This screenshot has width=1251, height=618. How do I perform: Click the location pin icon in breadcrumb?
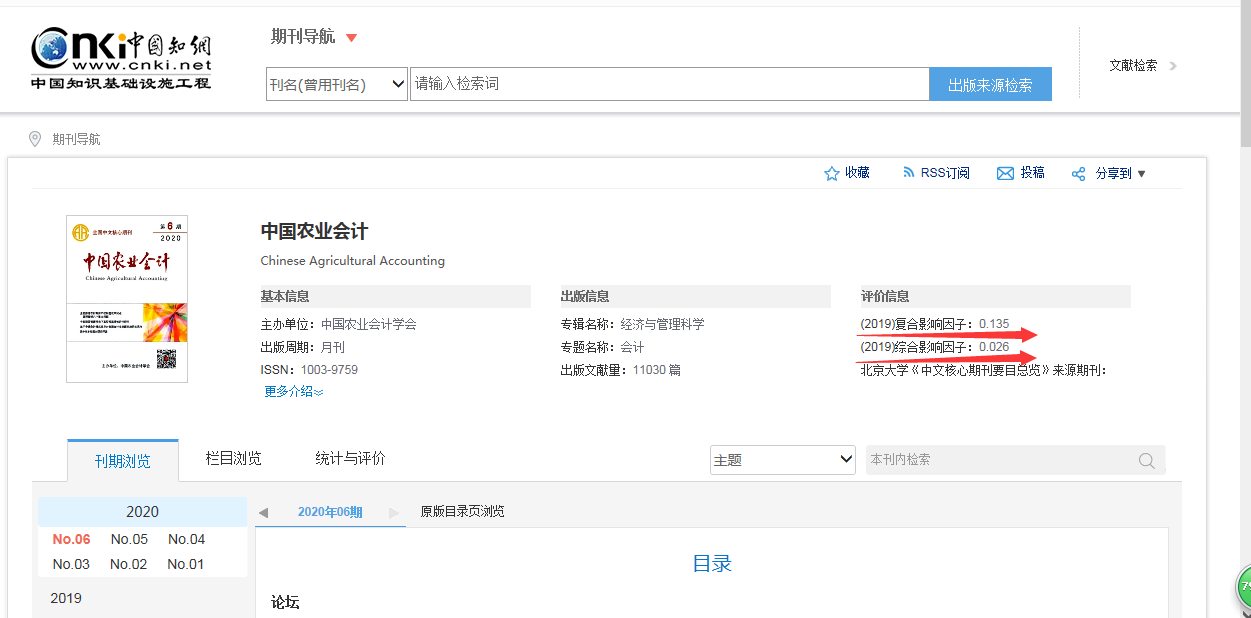[35, 139]
